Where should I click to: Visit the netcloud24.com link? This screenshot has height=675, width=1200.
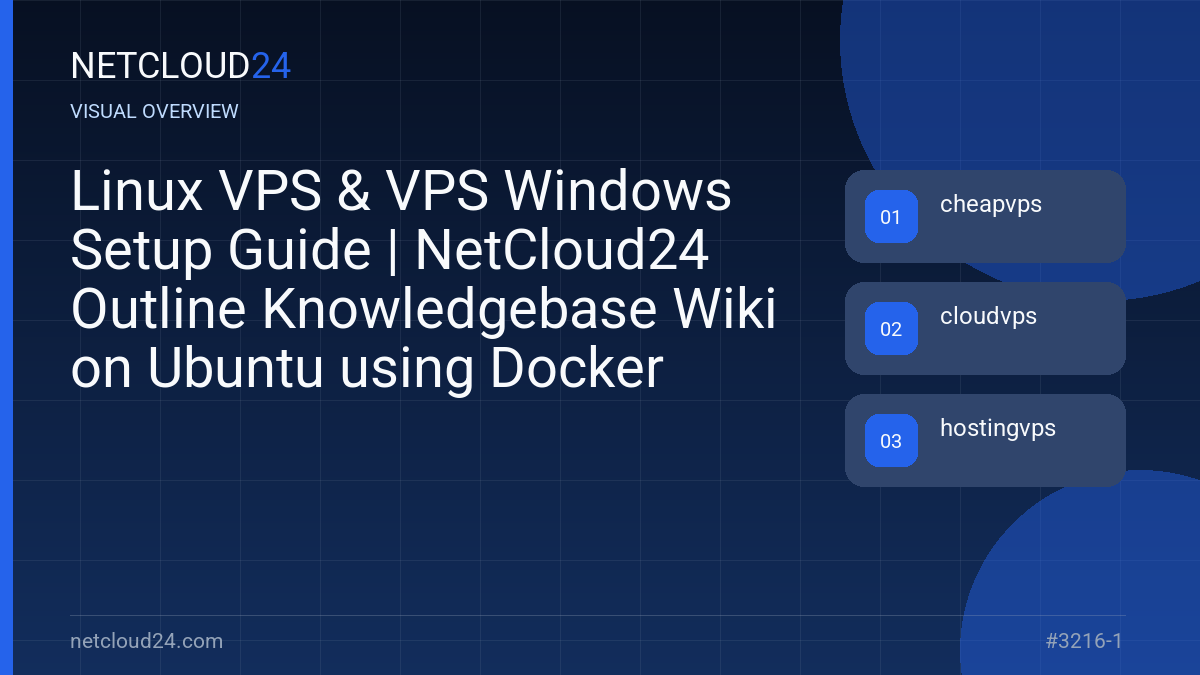point(147,641)
